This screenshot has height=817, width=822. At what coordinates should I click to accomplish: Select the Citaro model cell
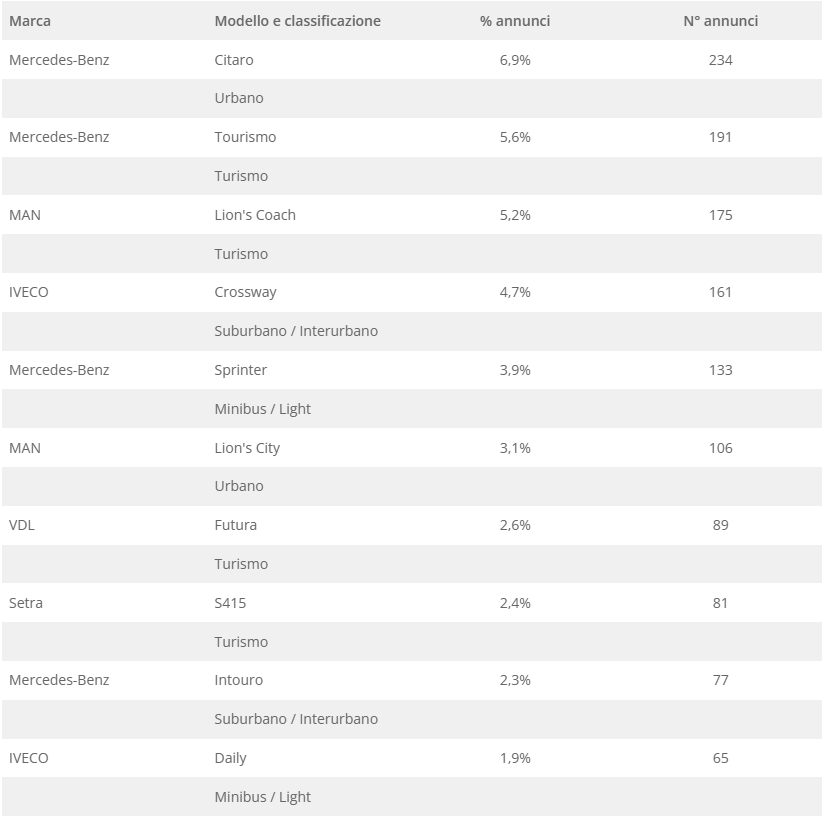[234, 60]
